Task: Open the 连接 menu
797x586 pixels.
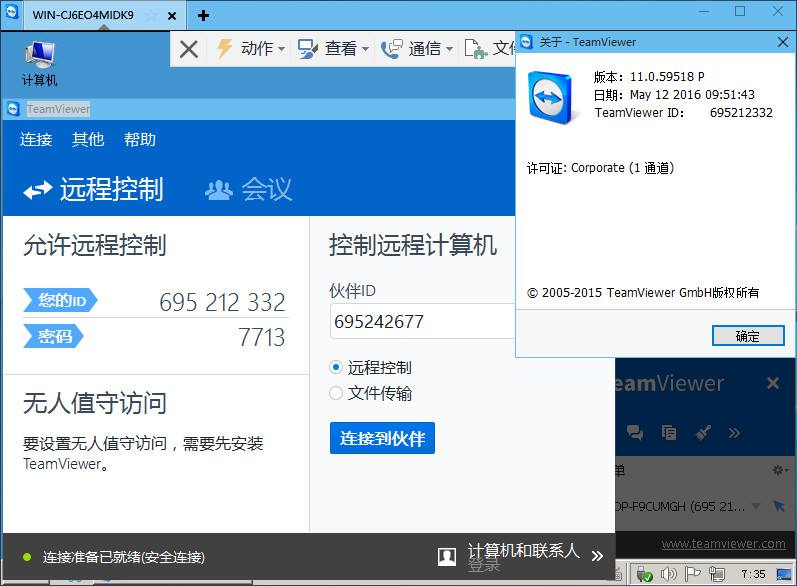Action: 36,139
